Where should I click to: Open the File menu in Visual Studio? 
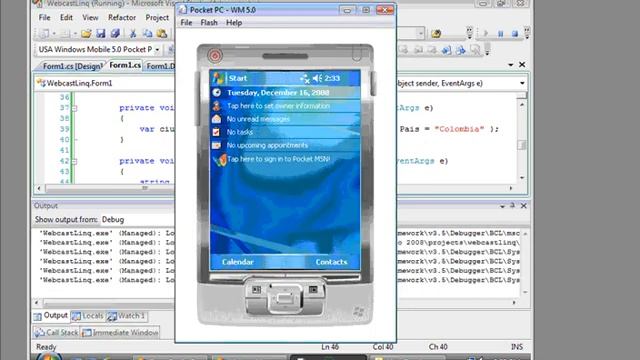(x=44, y=18)
